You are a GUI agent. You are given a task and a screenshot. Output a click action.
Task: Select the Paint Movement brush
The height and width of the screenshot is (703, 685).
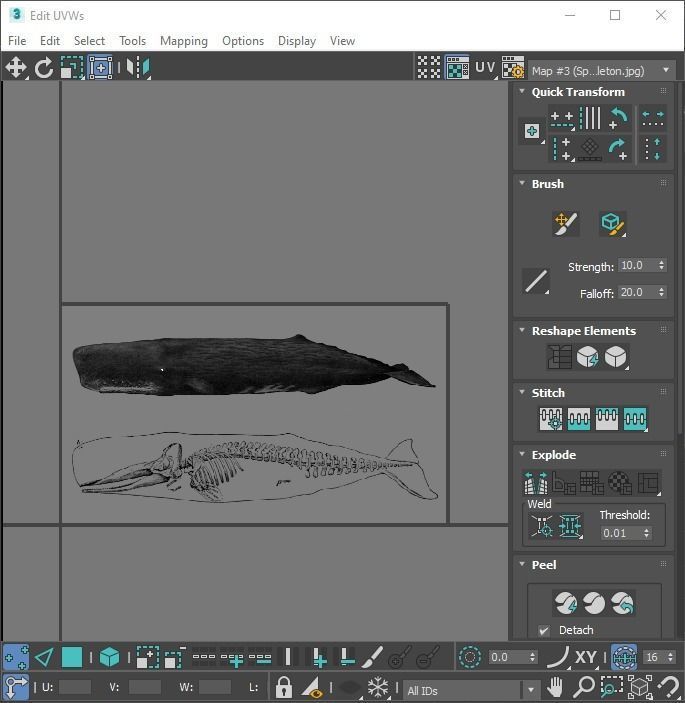tap(566, 224)
